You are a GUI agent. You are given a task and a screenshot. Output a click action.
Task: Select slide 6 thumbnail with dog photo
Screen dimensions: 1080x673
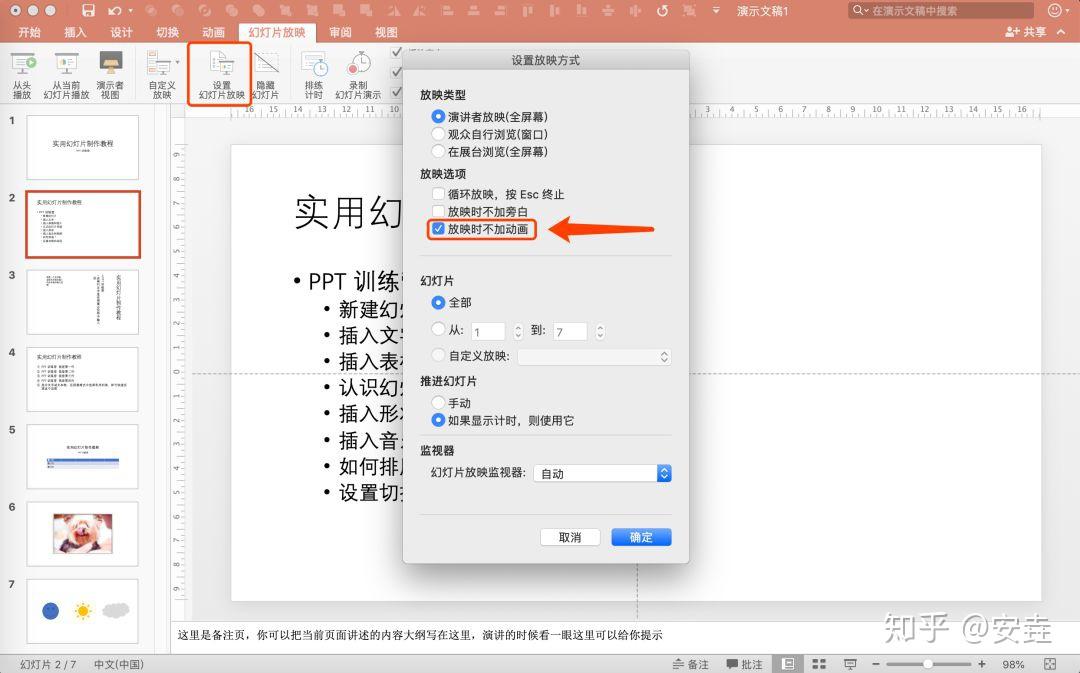click(83, 534)
